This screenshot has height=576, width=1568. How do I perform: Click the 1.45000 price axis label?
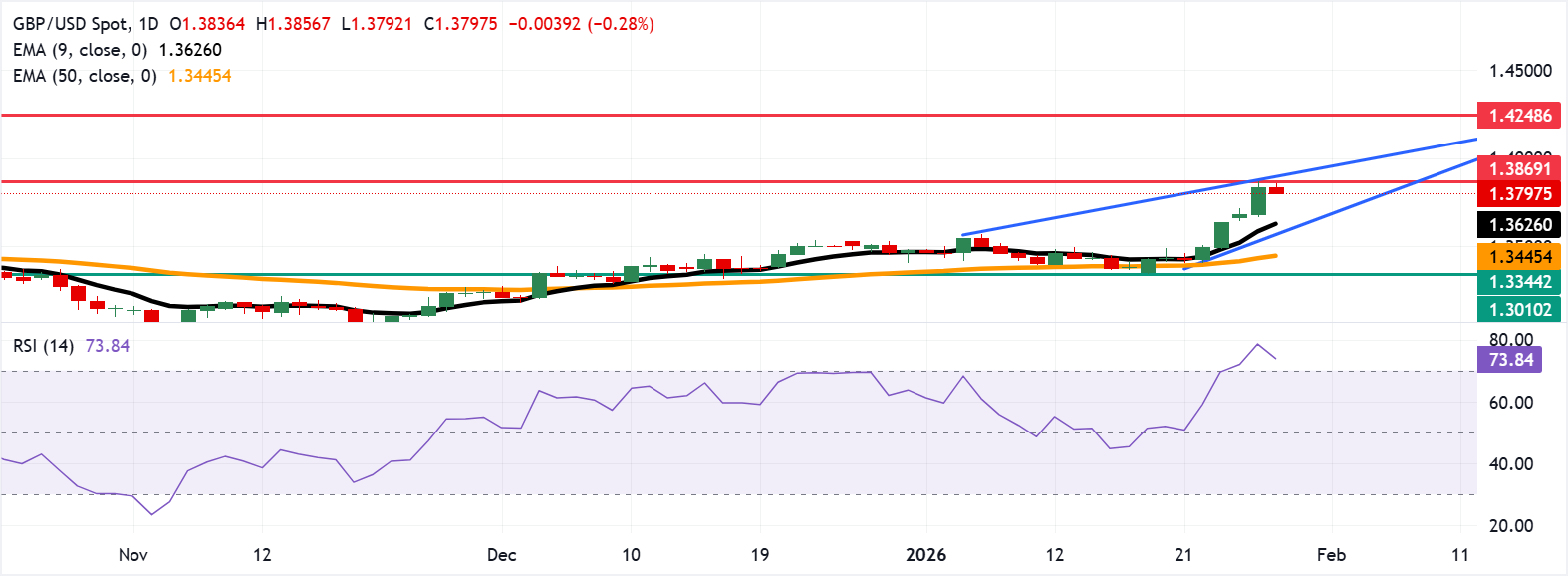coord(1519,71)
